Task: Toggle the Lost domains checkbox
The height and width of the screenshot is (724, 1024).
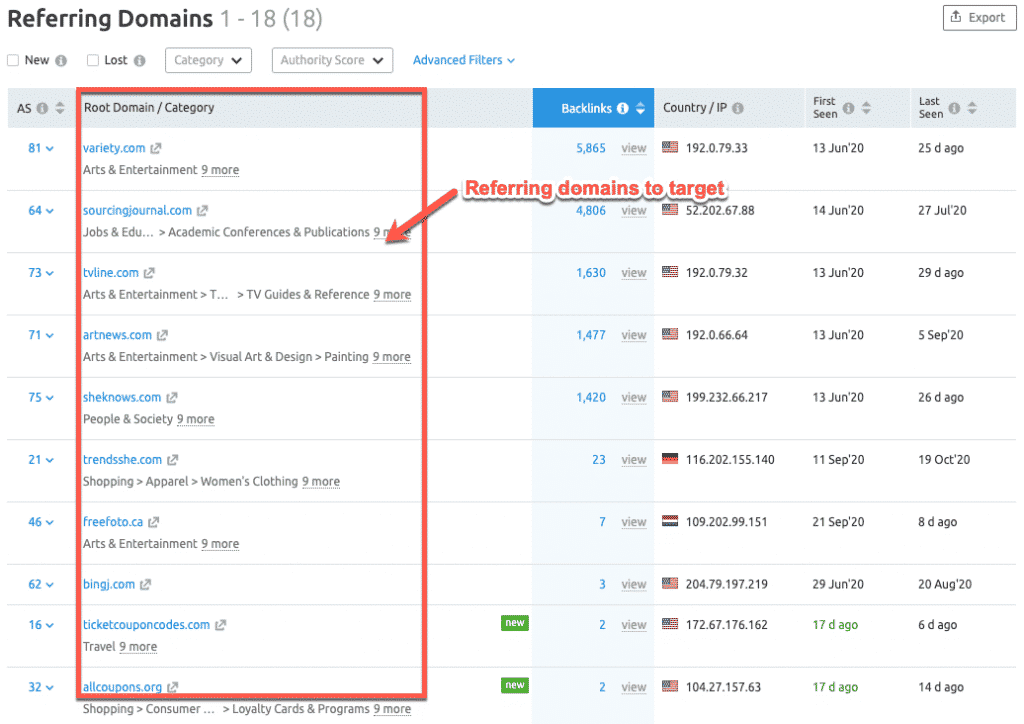Action: click(93, 61)
